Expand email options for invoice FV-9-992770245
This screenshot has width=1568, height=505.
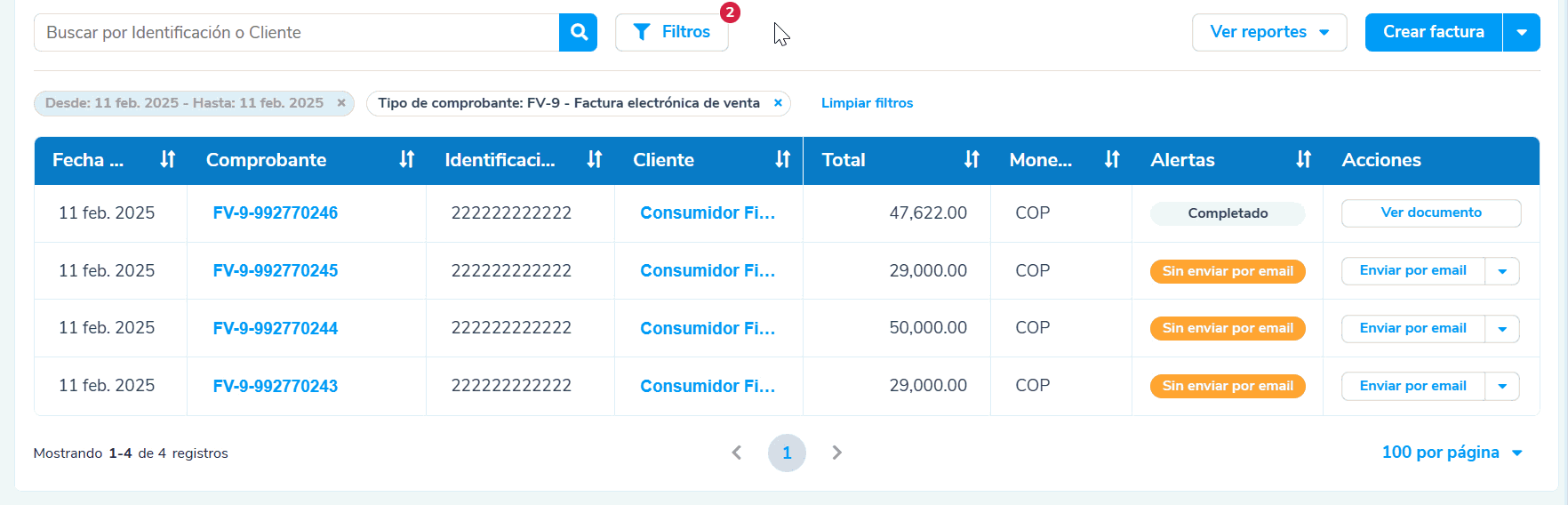[1502, 271]
